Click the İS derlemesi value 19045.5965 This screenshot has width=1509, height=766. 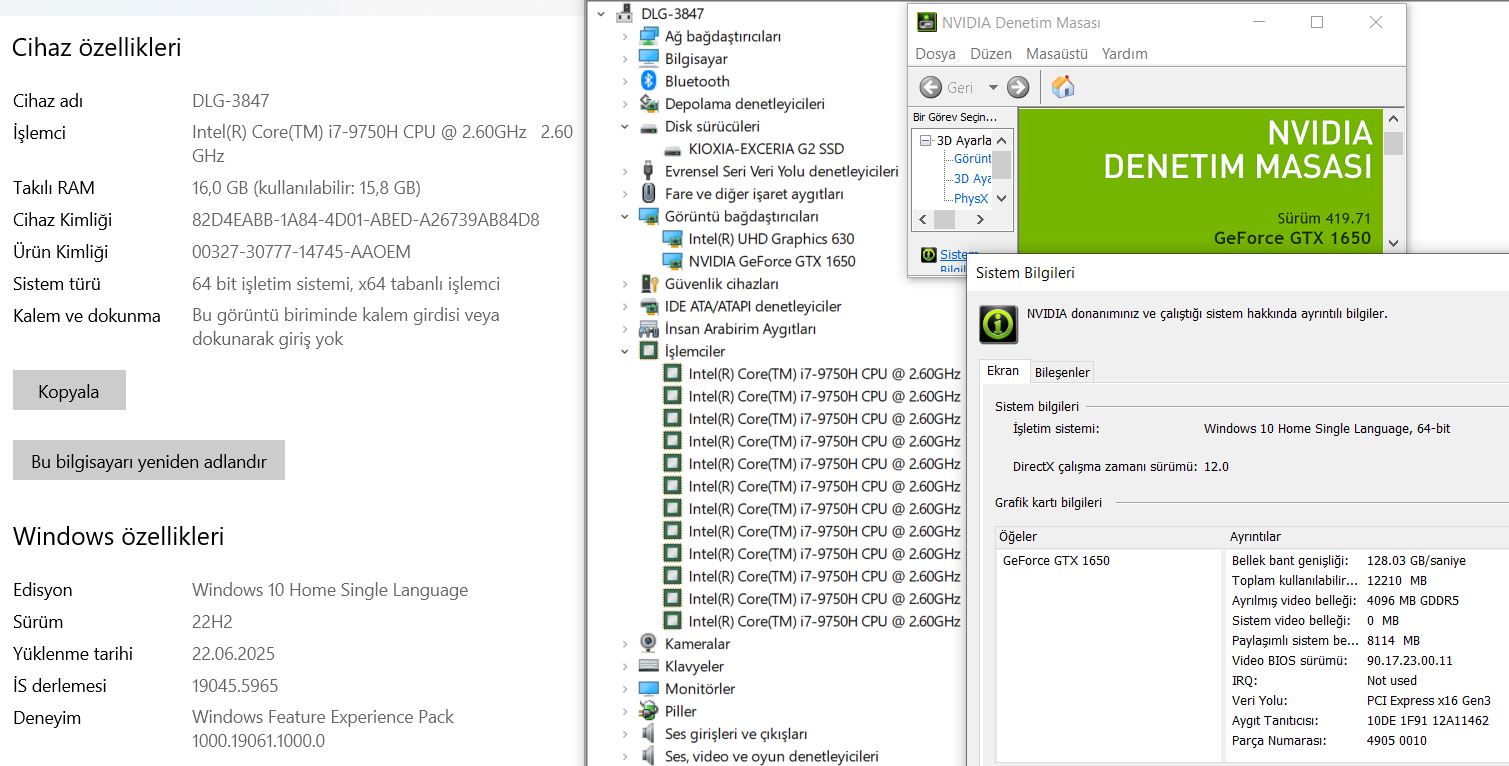pyautogui.click(x=235, y=686)
